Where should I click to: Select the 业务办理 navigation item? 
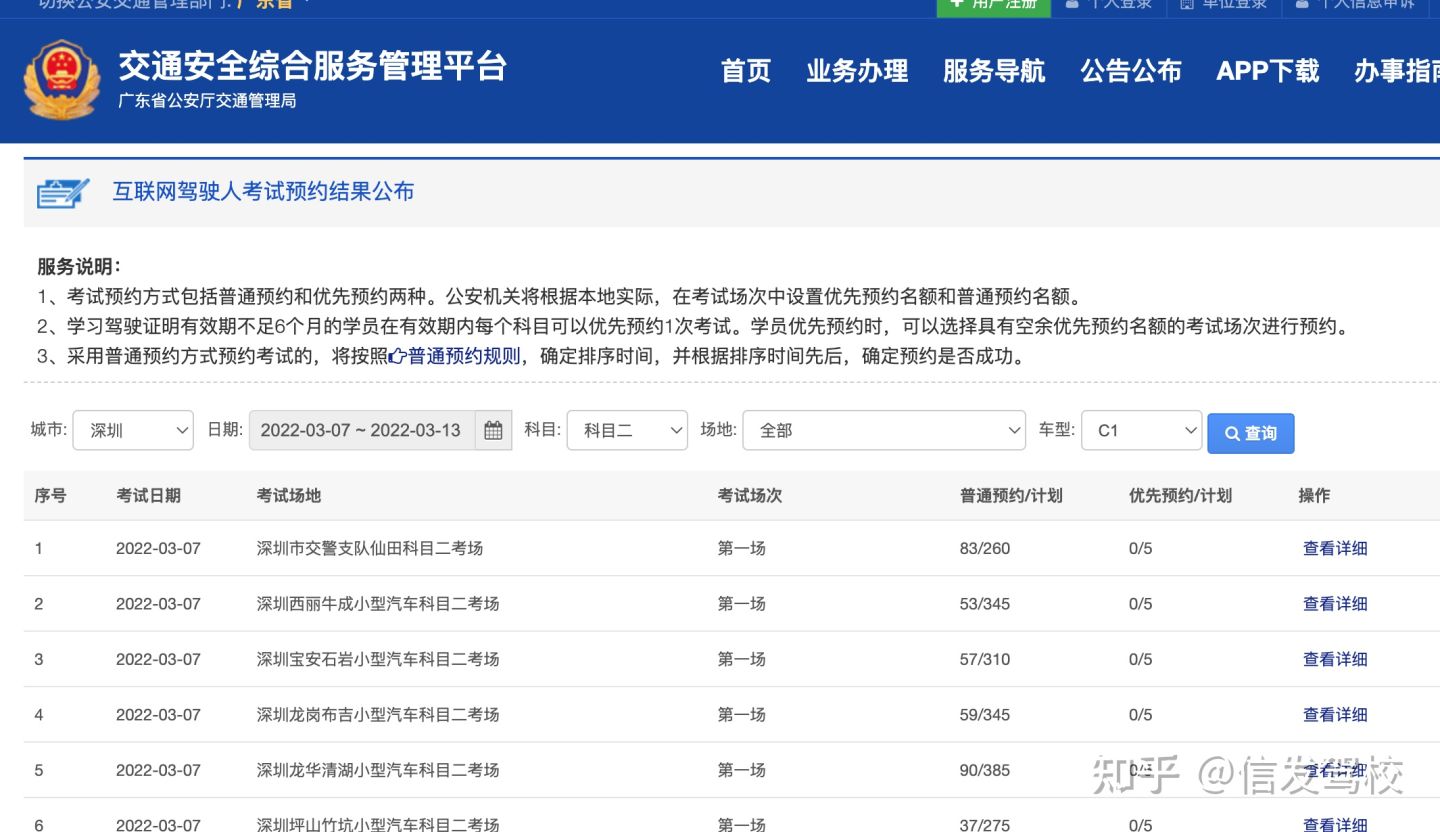coord(858,71)
